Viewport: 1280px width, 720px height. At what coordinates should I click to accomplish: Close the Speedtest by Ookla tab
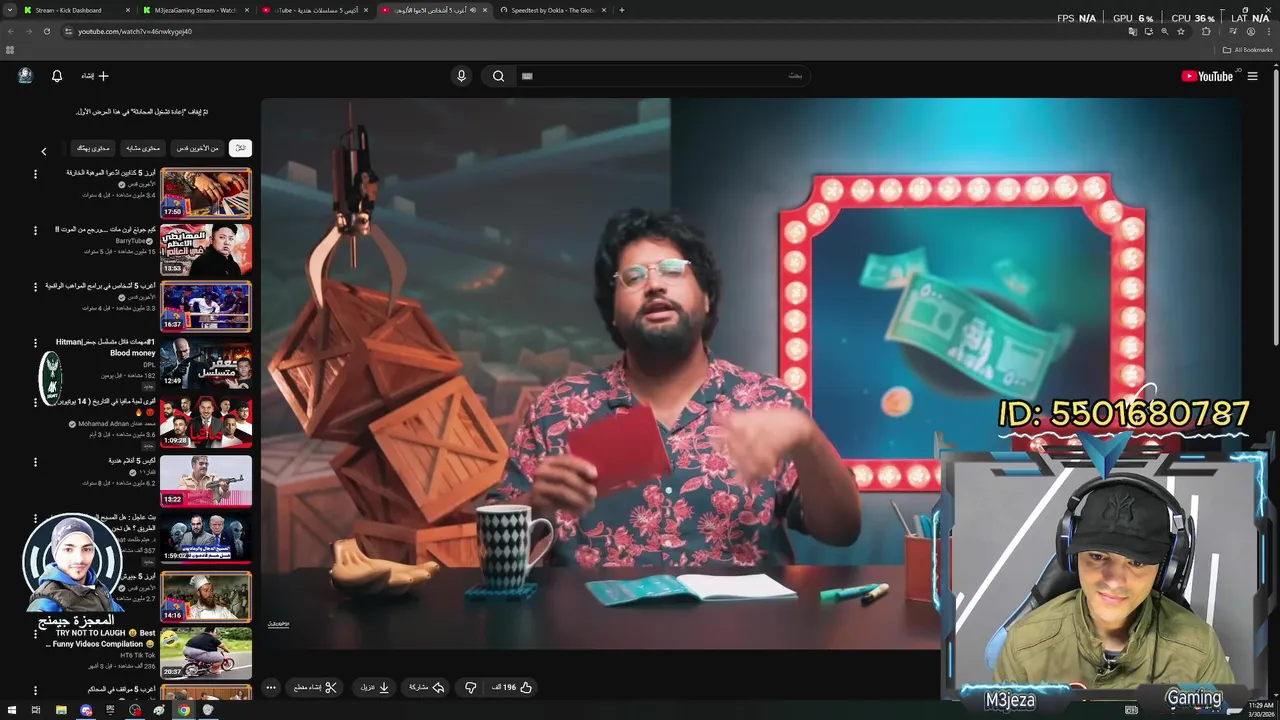pos(604,10)
